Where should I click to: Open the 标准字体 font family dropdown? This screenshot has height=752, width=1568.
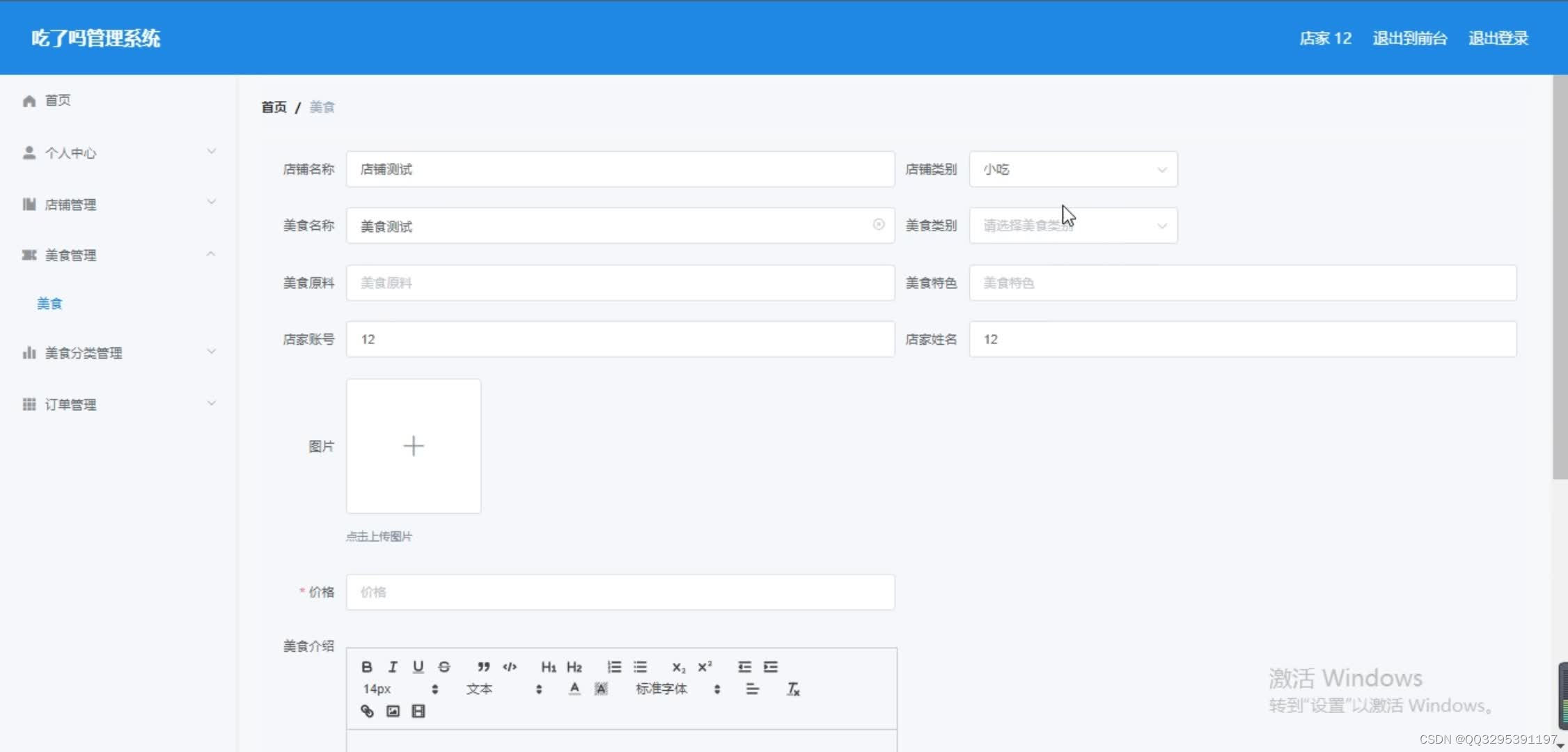click(x=677, y=689)
